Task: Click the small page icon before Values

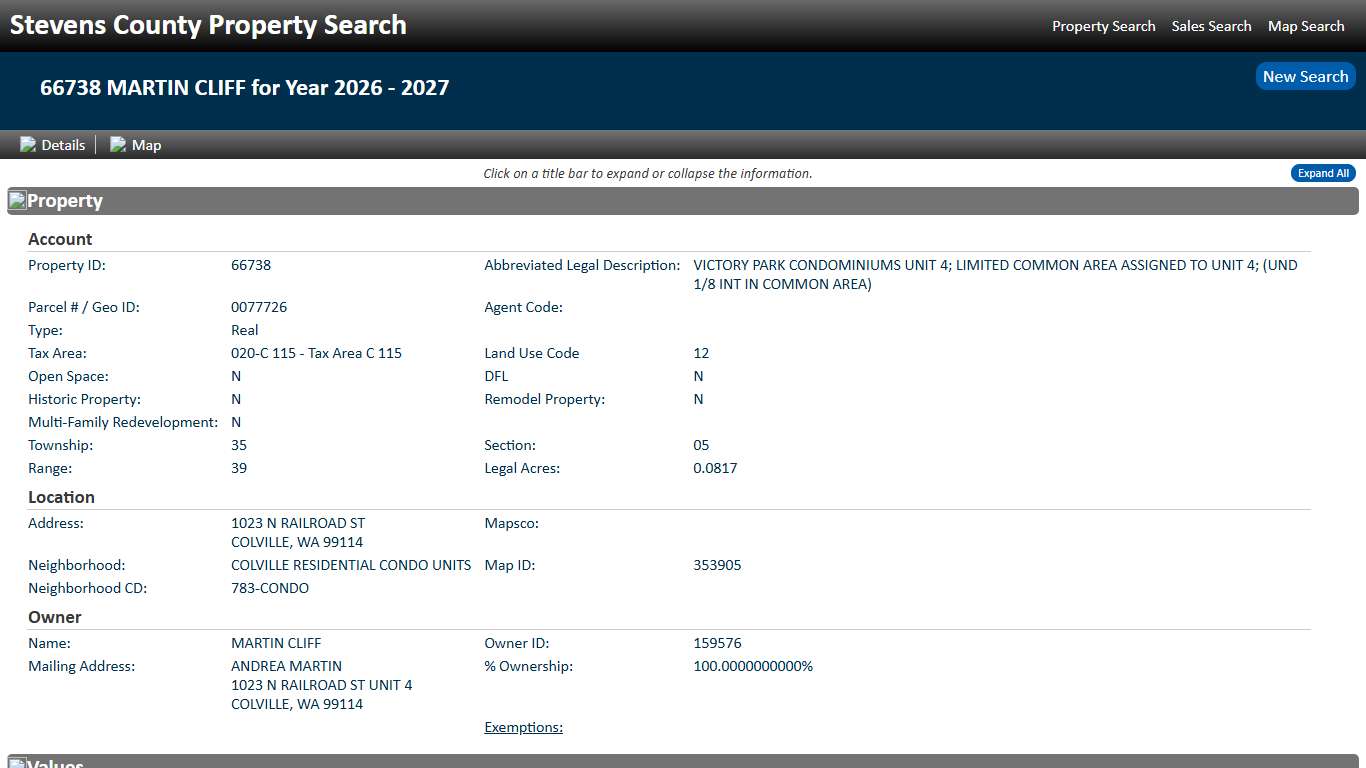Action: (x=17, y=763)
